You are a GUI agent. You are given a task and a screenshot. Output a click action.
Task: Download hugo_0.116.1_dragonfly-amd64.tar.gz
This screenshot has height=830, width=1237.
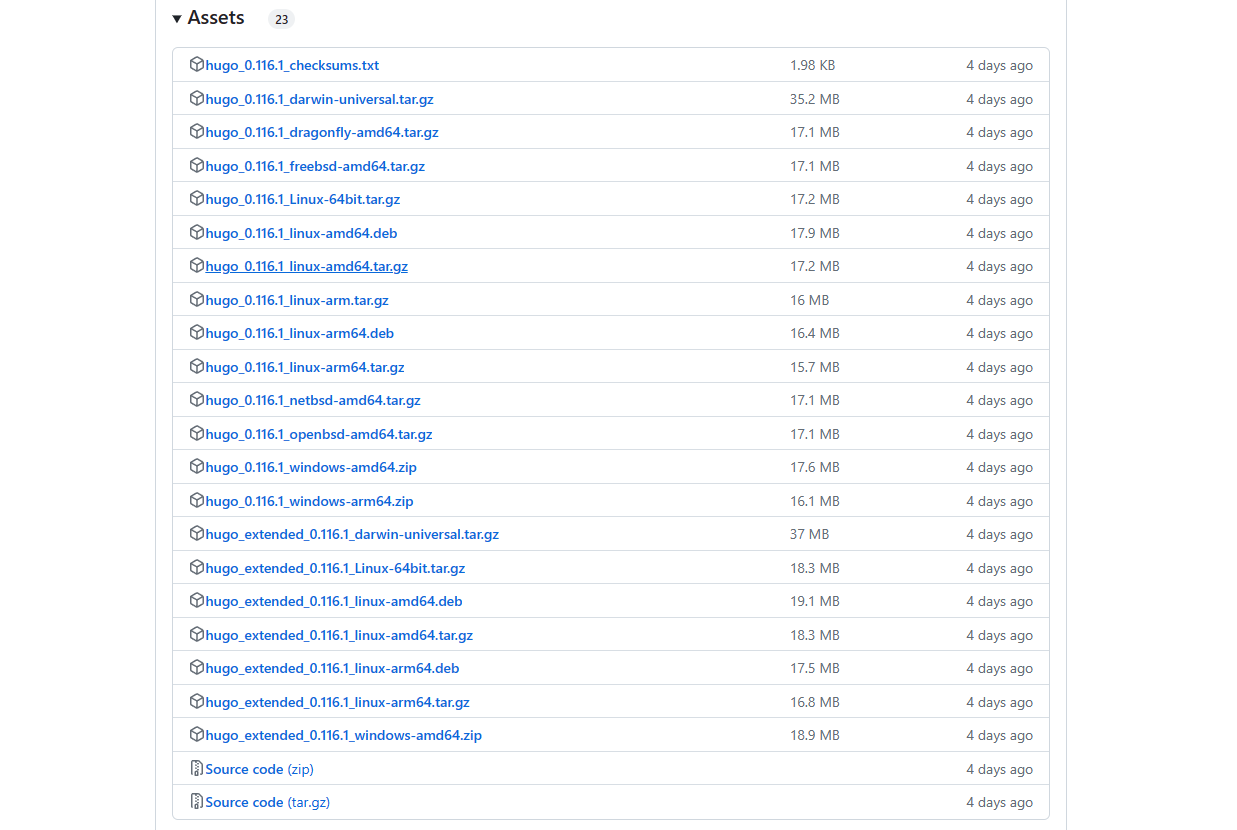coord(322,133)
